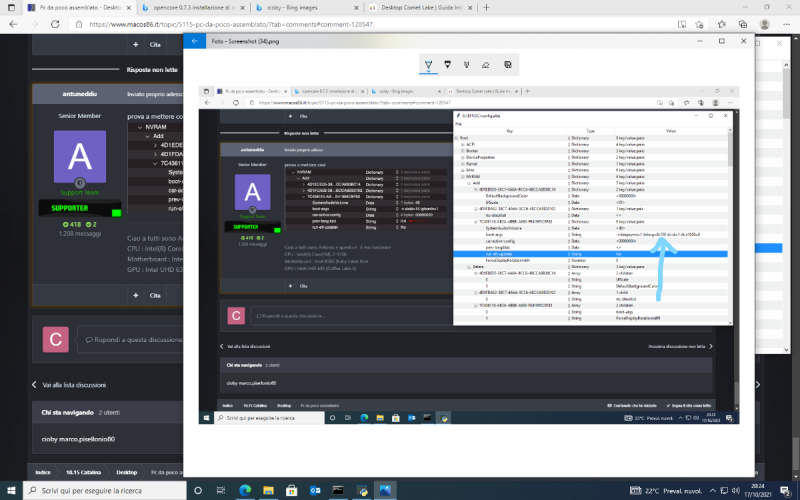Toggle touch writing in Photos toolbar
This screenshot has height=500, width=800.
pyautogui.click(x=508, y=65)
